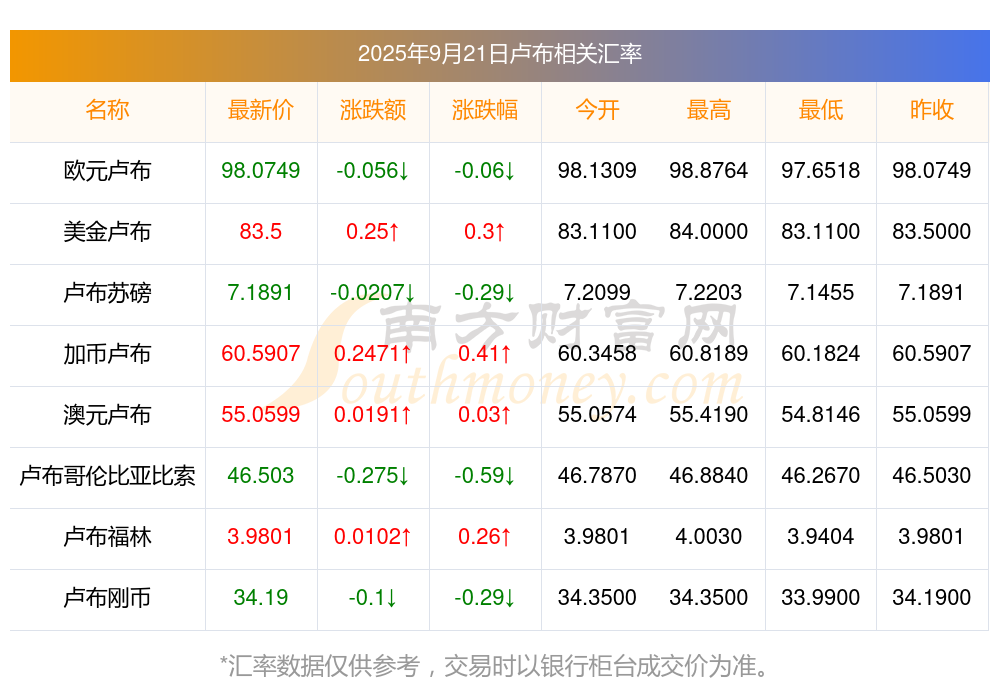The height and width of the screenshot is (698, 1000).
Task: Click change percent -0.06↓
Action: (485, 170)
